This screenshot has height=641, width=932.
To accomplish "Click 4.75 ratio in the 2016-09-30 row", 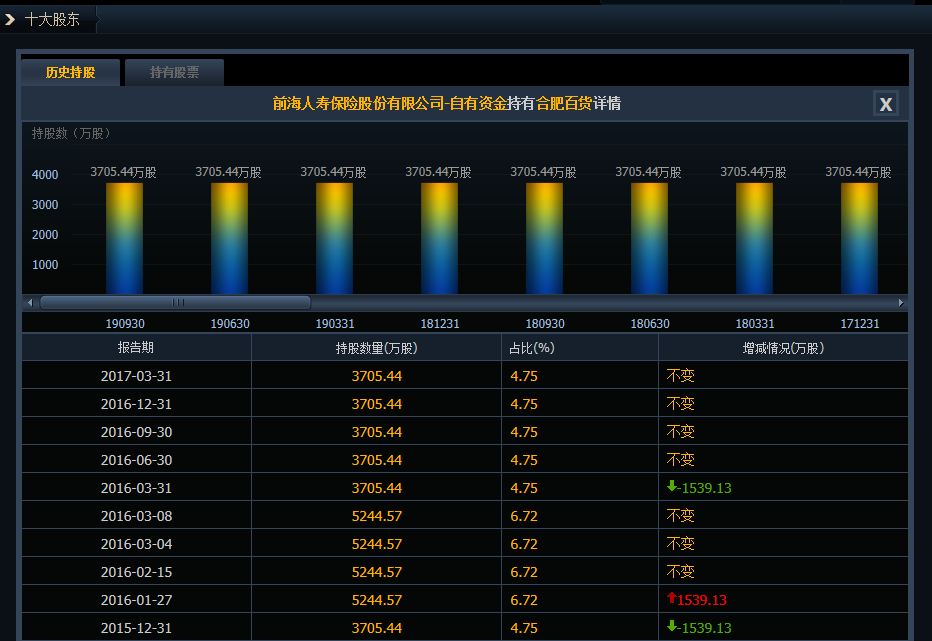I will (x=524, y=432).
